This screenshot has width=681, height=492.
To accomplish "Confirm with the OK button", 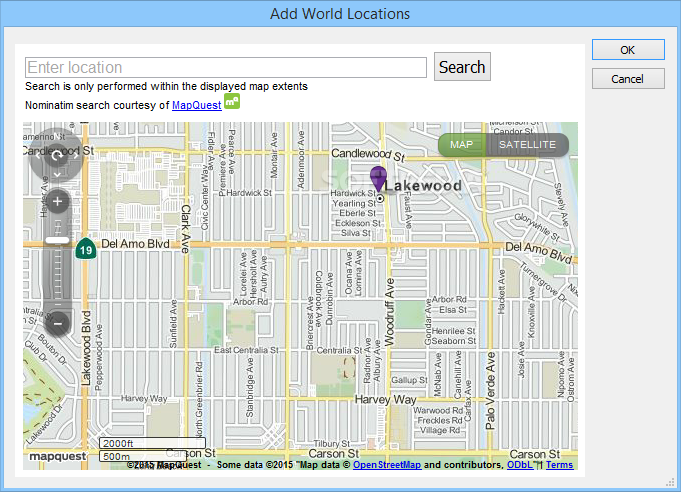I will [x=628, y=50].
